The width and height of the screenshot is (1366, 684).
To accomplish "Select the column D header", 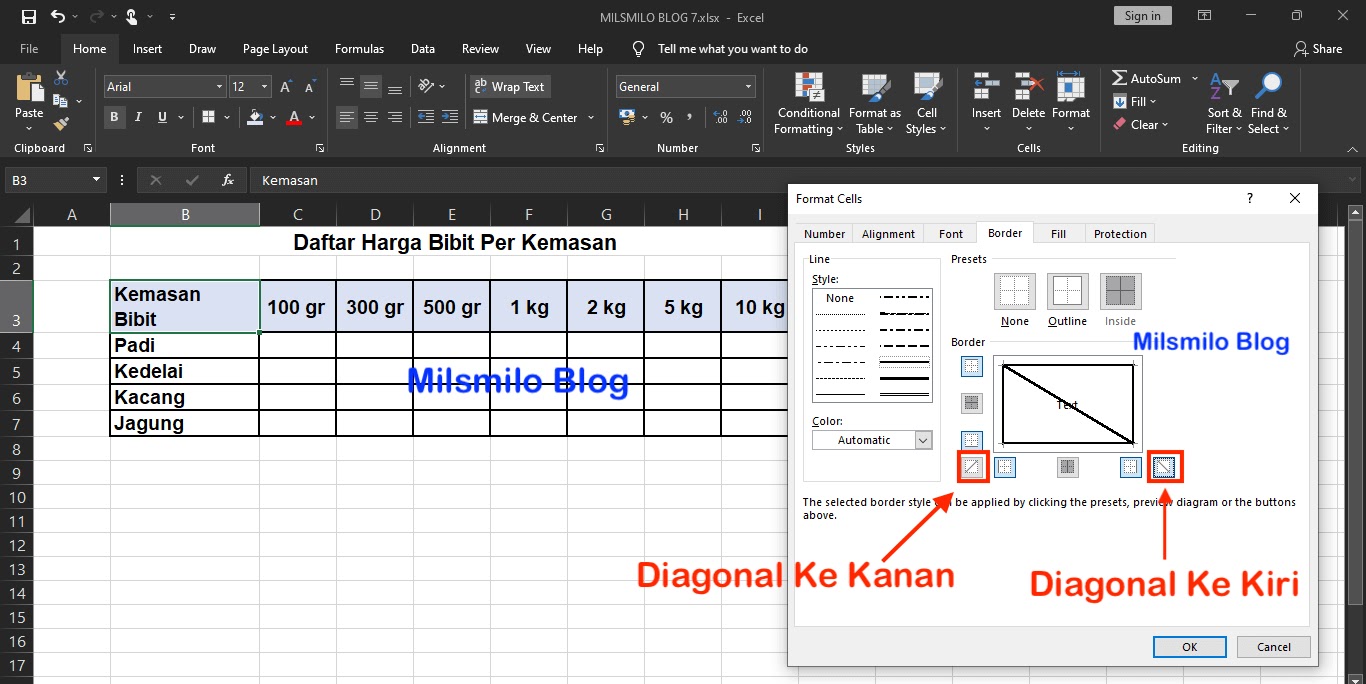I will [x=375, y=214].
